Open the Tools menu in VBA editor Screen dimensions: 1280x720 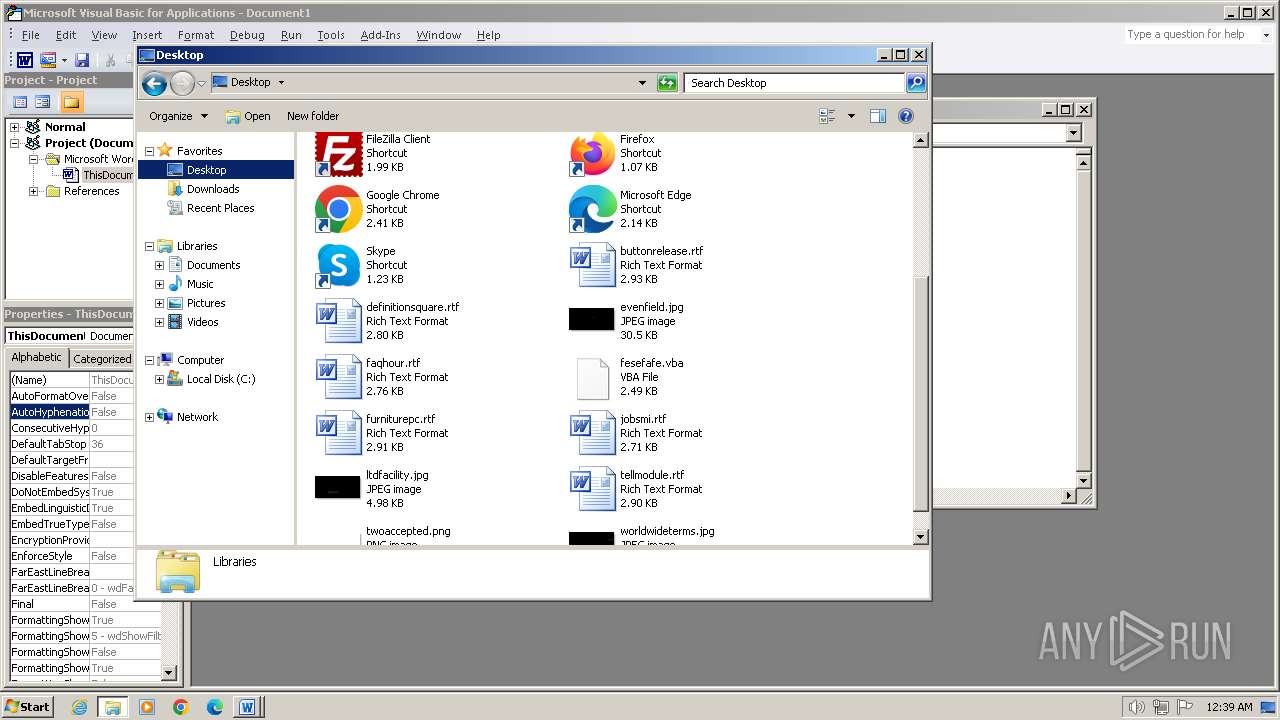click(331, 35)
